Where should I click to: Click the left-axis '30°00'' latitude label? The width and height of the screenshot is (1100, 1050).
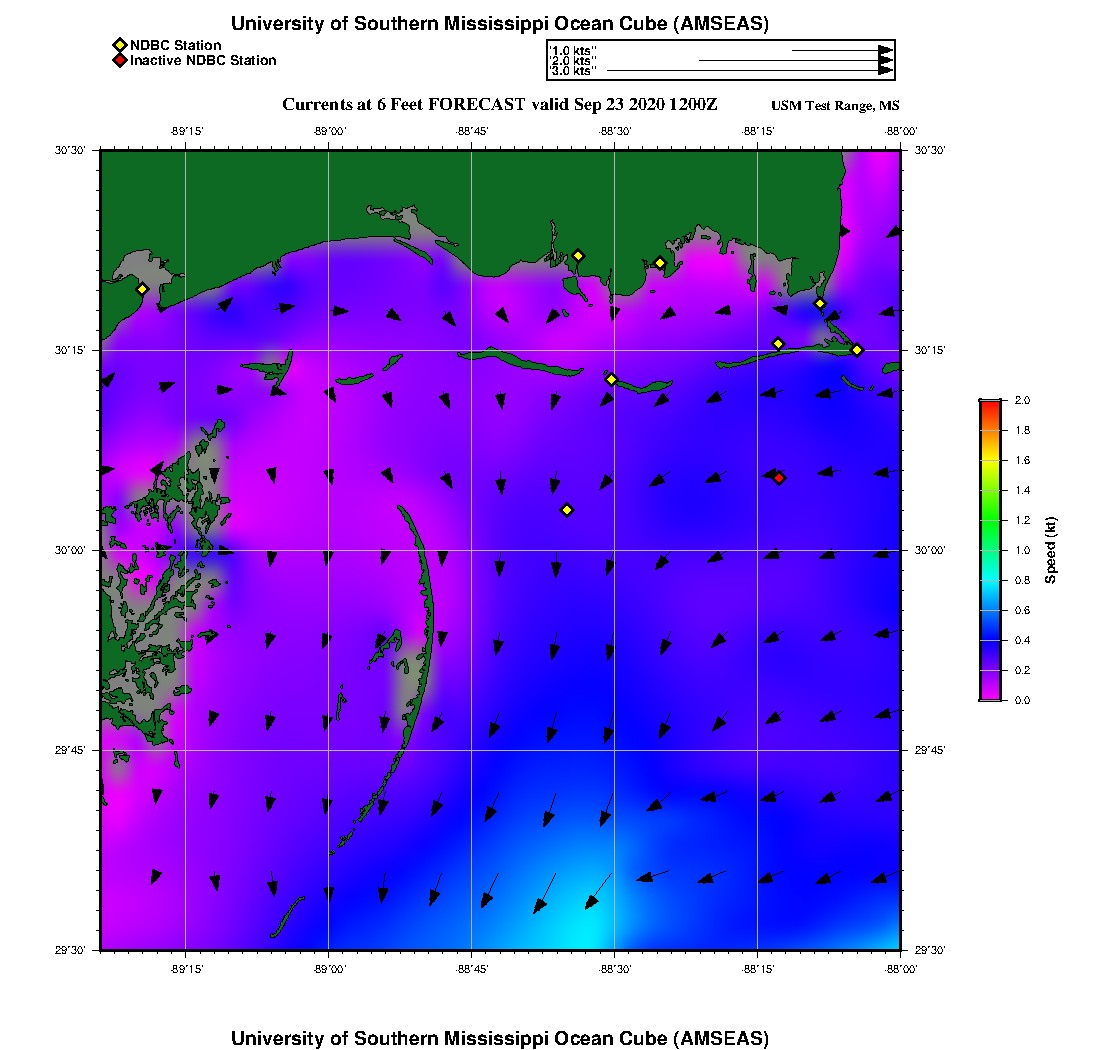pos(70,551)
